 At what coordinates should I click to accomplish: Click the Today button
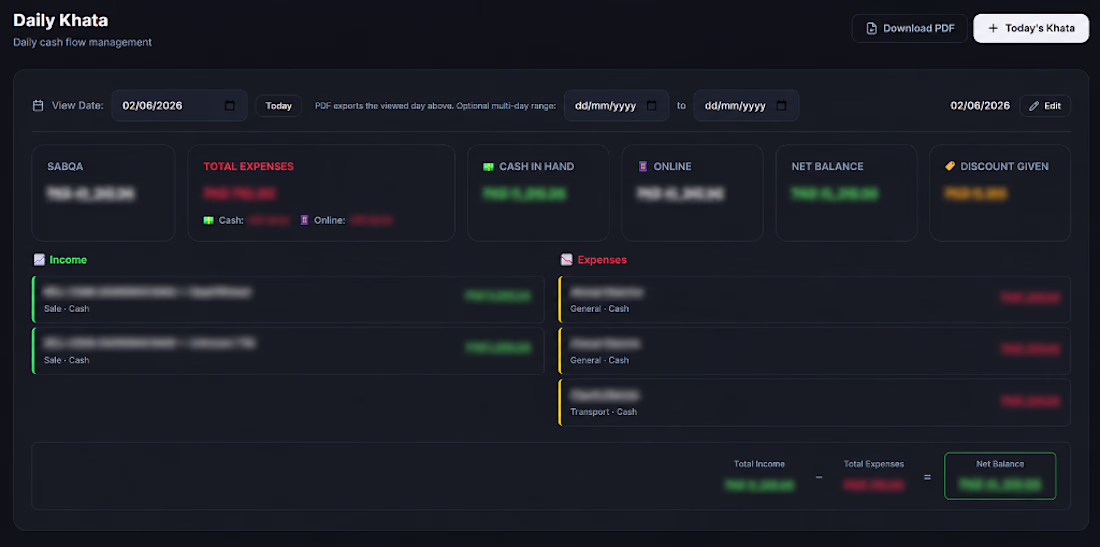279,106
